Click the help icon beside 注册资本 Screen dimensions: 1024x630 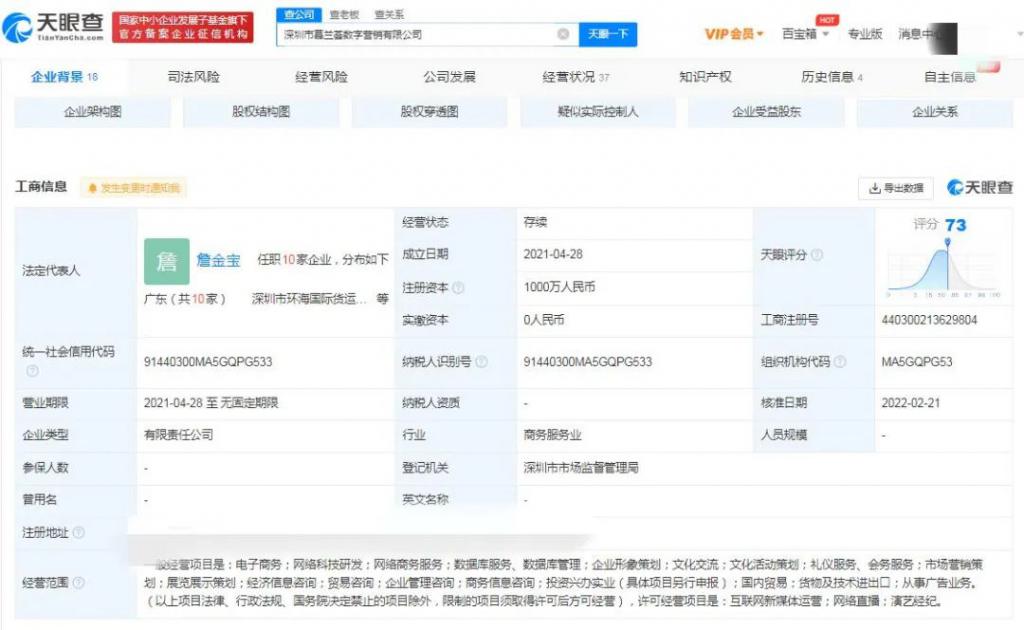(x=459, y=288)
